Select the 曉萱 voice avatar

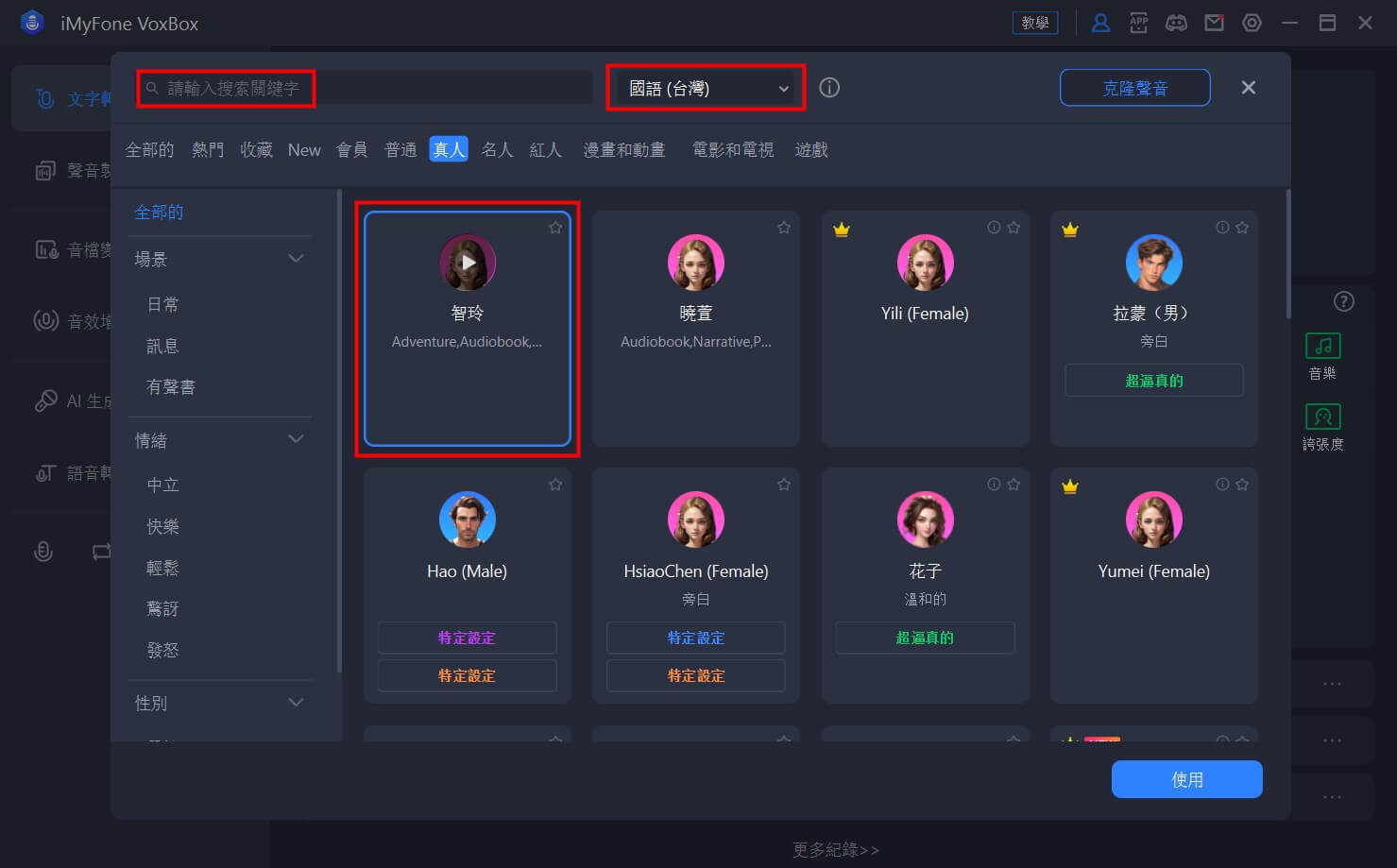(696, 263)
